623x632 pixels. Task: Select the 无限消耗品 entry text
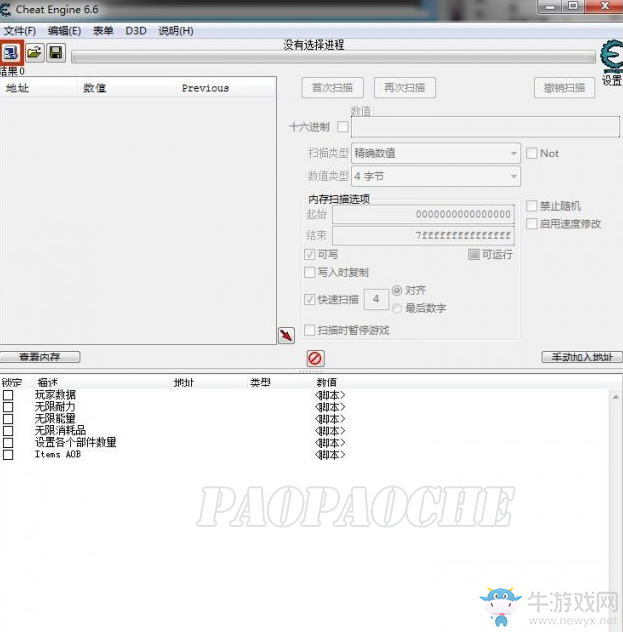pos(60,430)
